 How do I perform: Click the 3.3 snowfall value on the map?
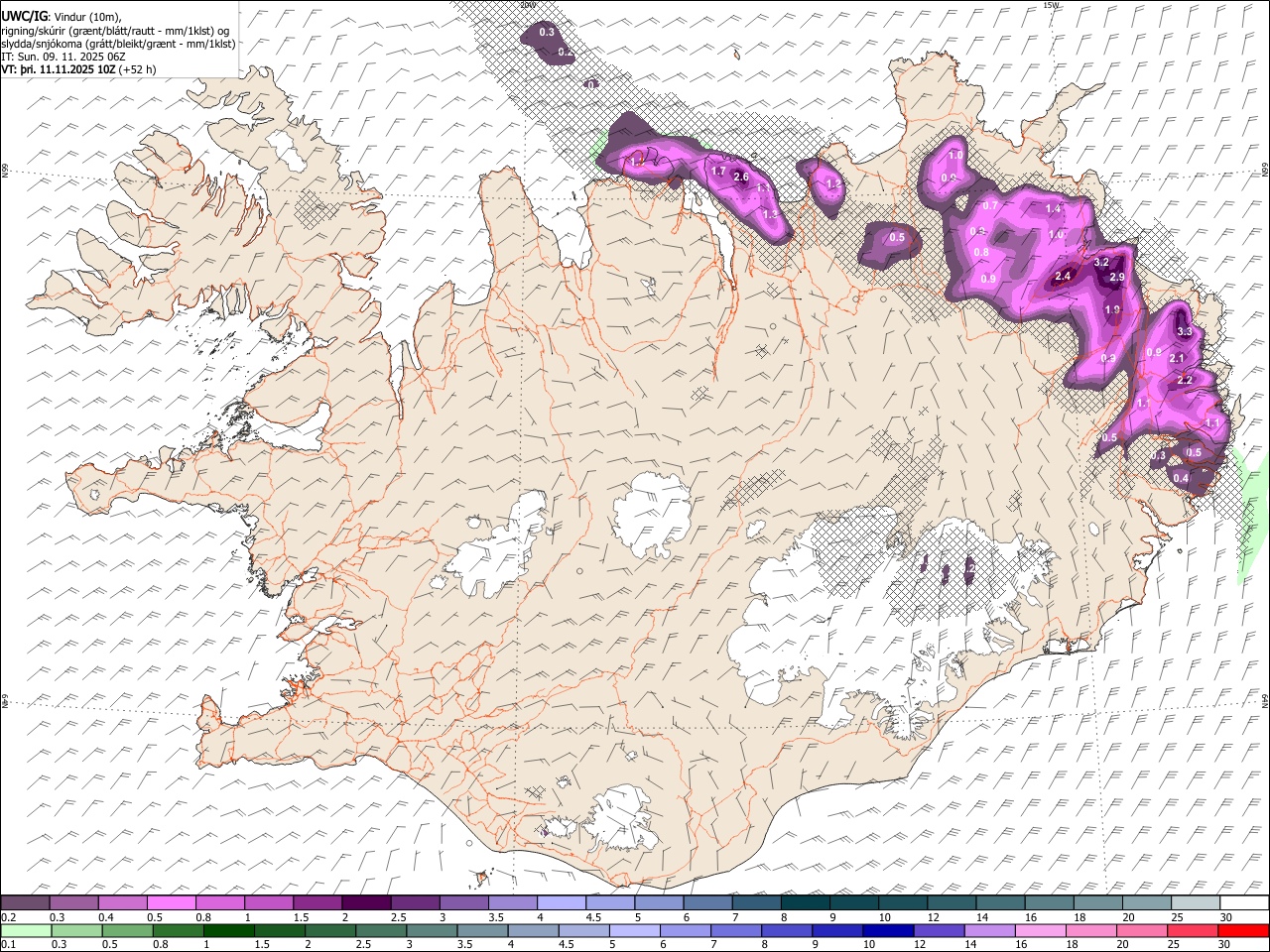click(1184, 331)
